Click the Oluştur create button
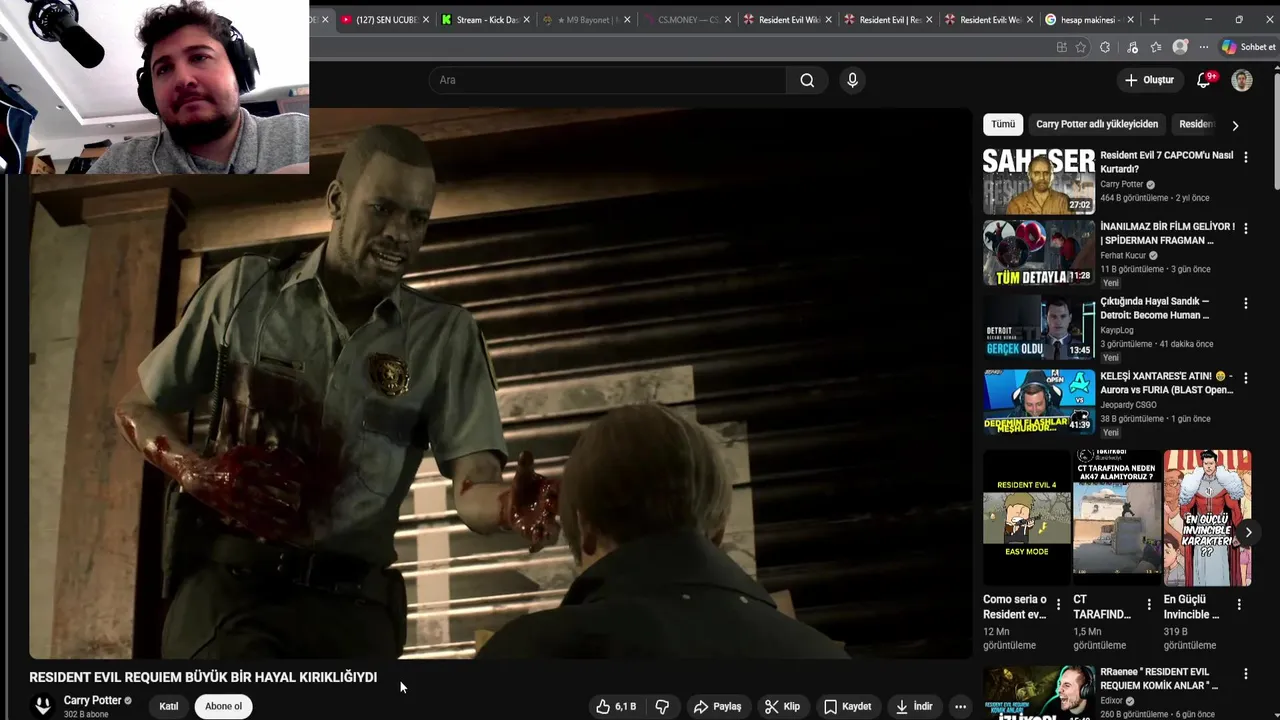Viewport: 1280px width, 720px height. click(x=1149, y=80)
